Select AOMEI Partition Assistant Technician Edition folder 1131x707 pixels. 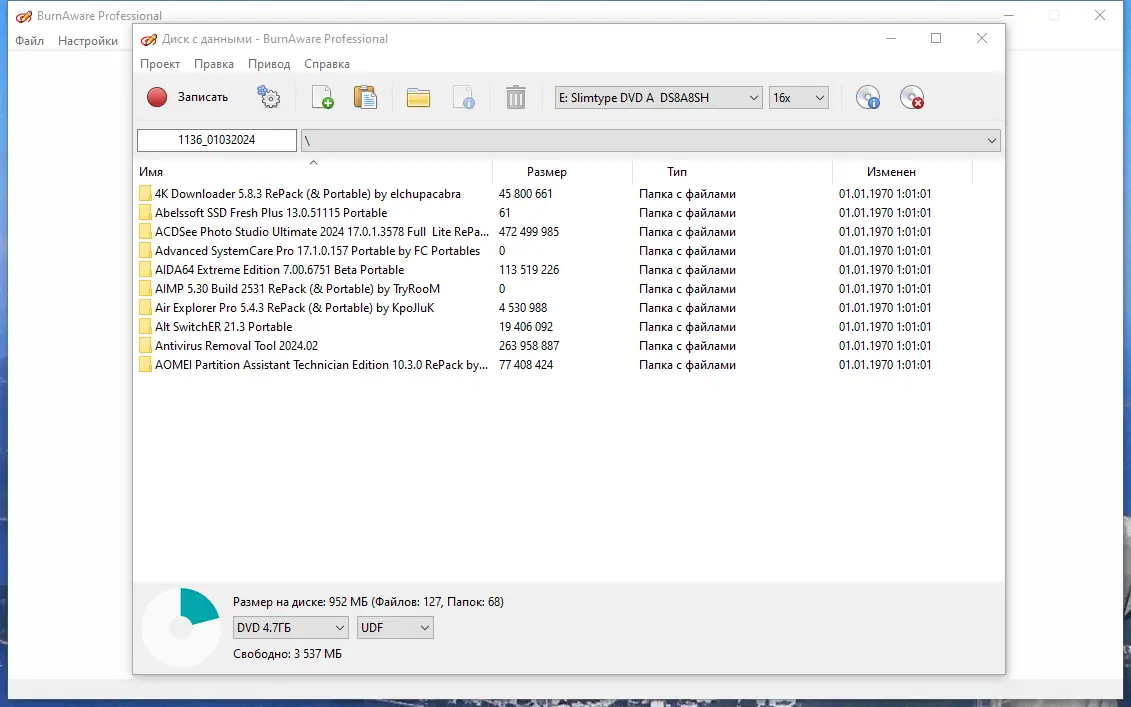point(321,364)
